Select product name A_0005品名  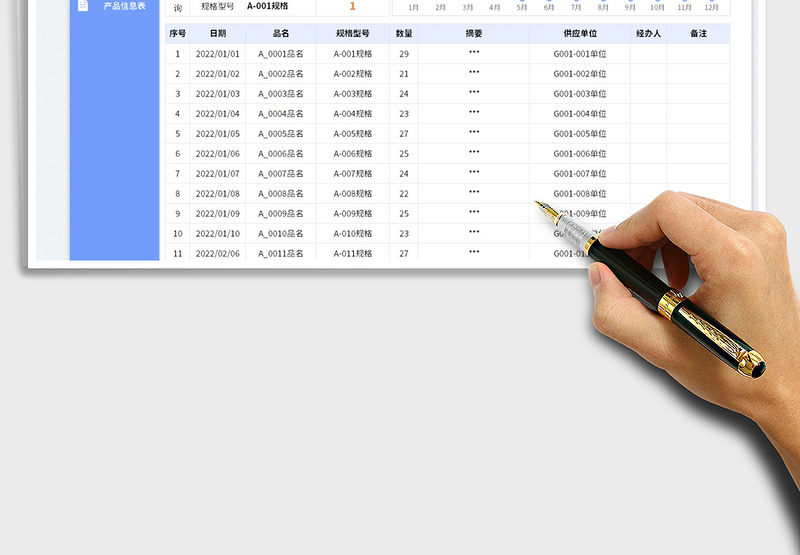(x=281, y=134)
